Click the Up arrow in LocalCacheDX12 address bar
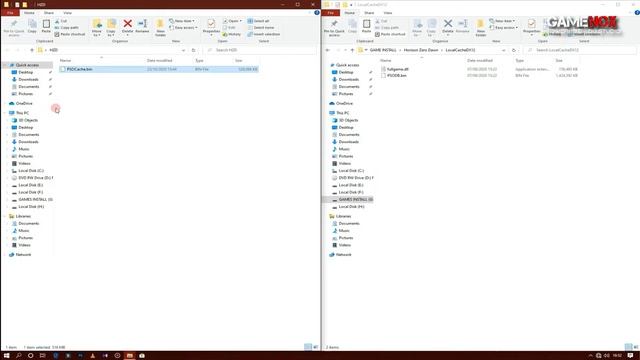 (x=352, y=50)
